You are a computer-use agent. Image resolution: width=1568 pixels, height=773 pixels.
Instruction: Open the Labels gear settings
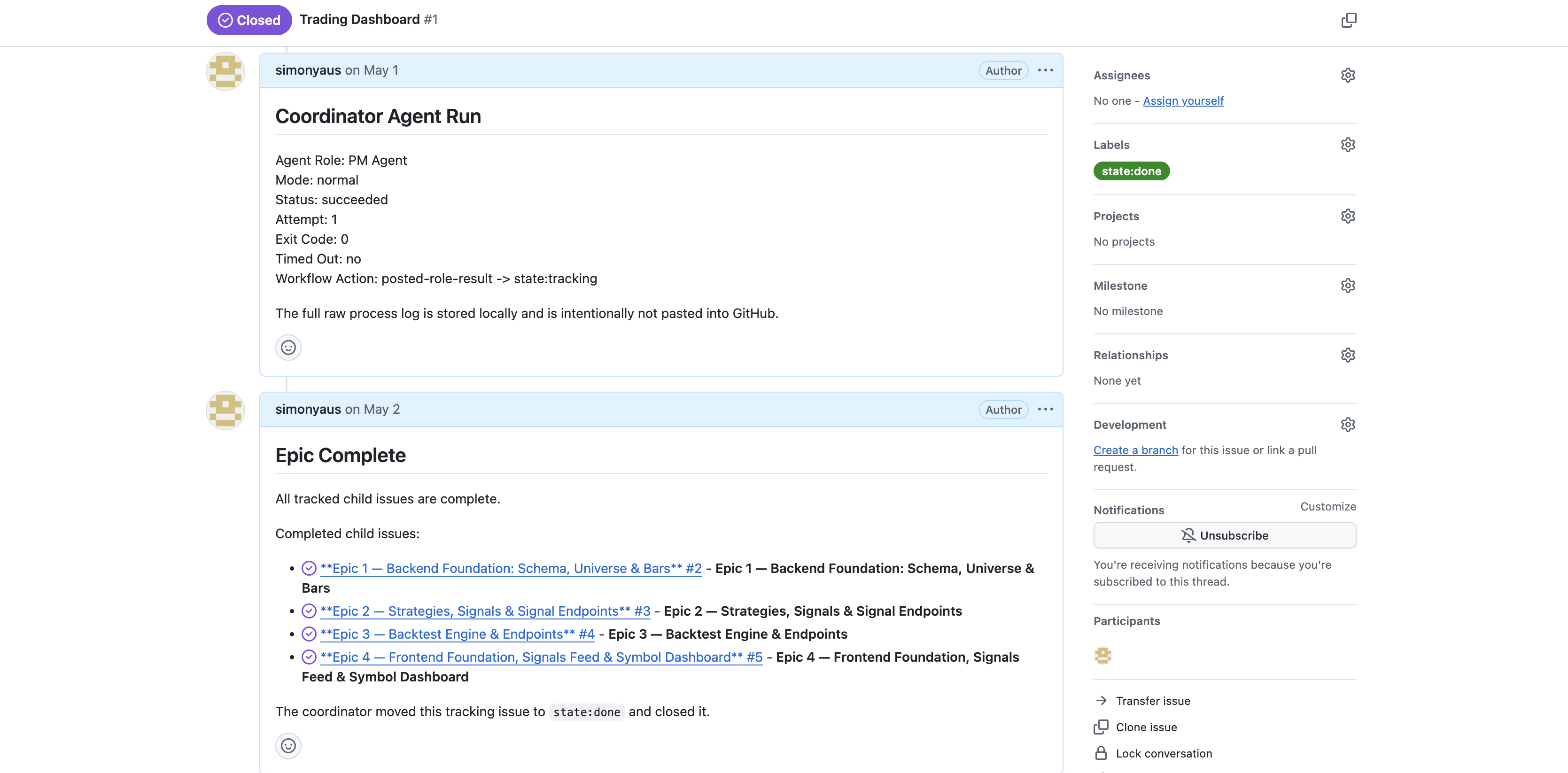pos(1348,144)
